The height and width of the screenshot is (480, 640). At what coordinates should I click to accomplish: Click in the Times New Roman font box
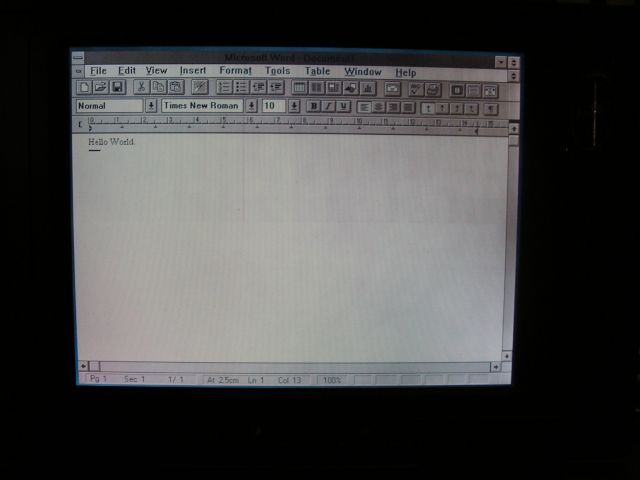[202, 106]
